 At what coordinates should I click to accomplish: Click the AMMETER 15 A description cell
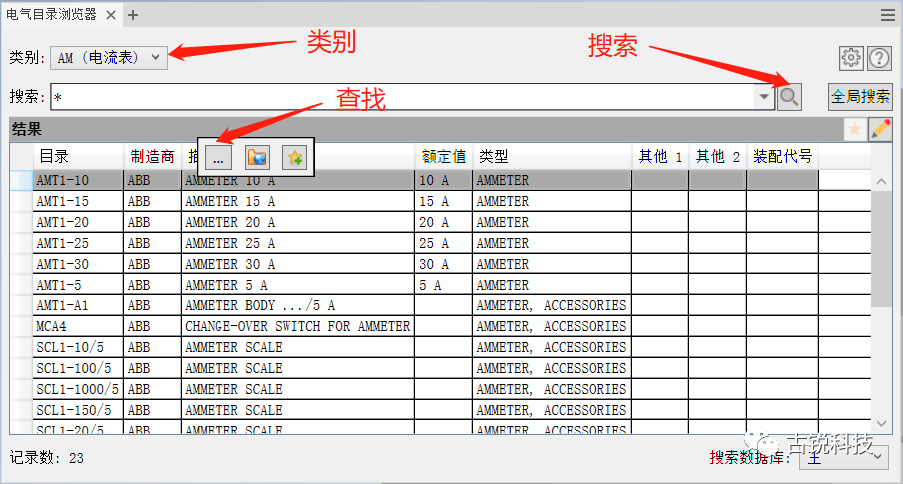(x=298, y=202)
